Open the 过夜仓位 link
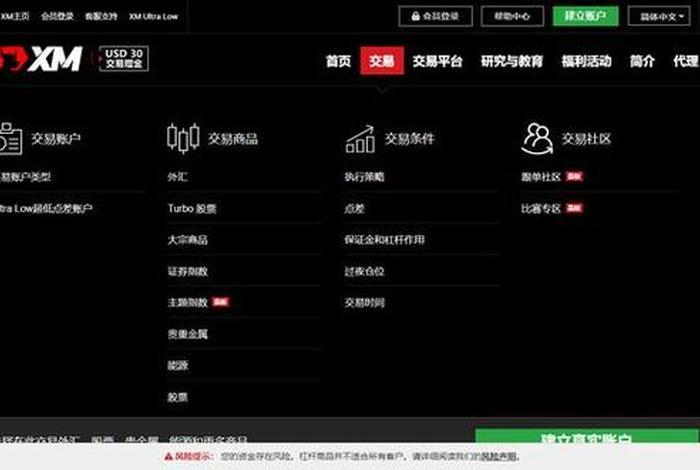 pos(364,271)
